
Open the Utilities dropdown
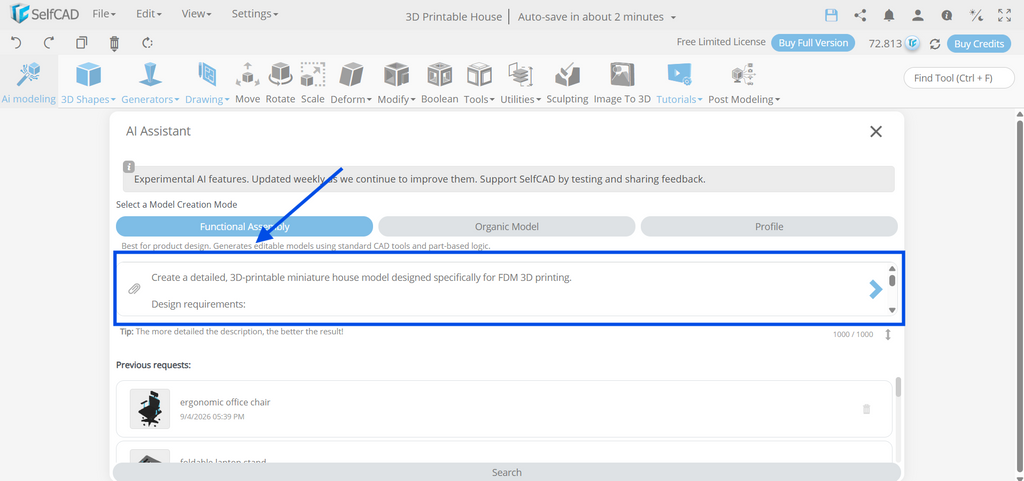point(520,82)
